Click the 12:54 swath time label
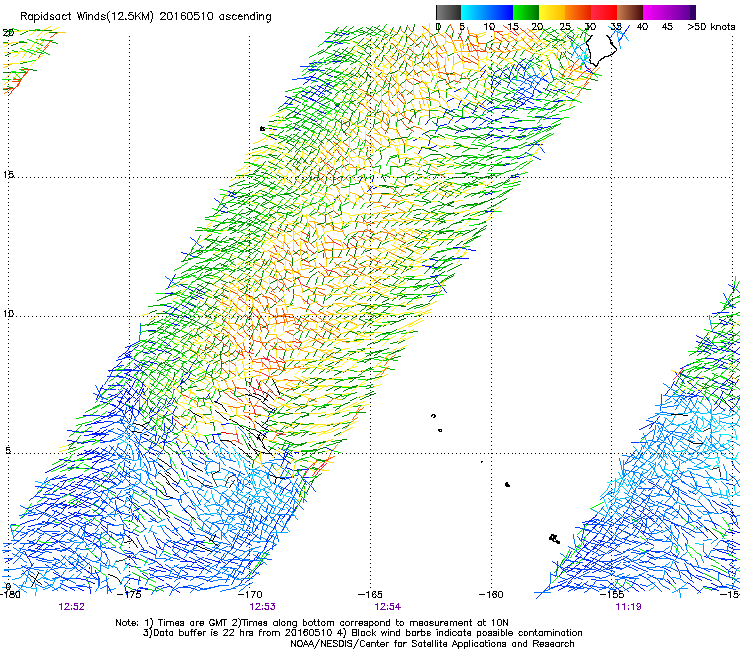Screen dimensions: 740x650 click(x=387, y=607)
